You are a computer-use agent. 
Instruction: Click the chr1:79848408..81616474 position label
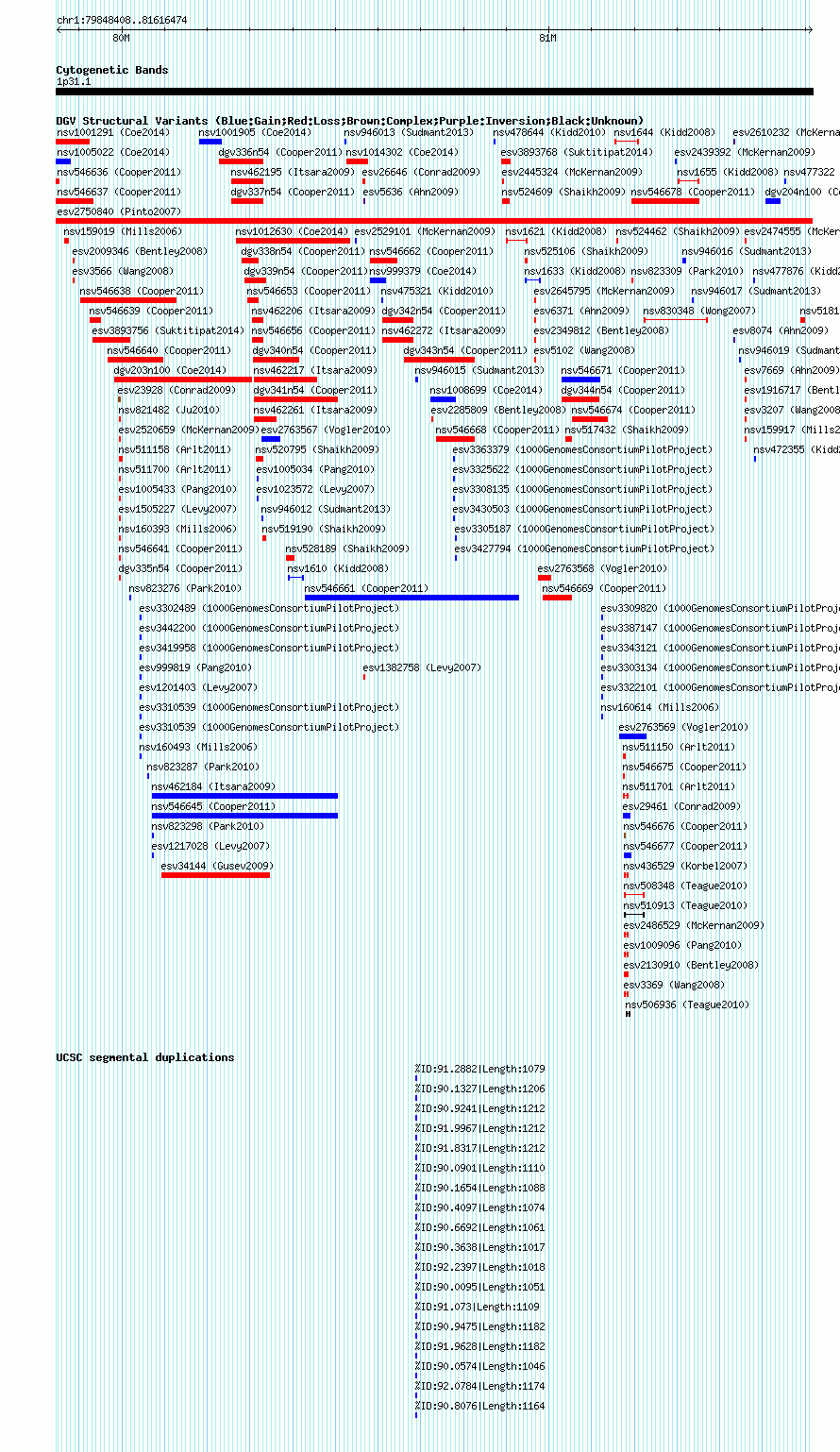click(x=122, y=20)
